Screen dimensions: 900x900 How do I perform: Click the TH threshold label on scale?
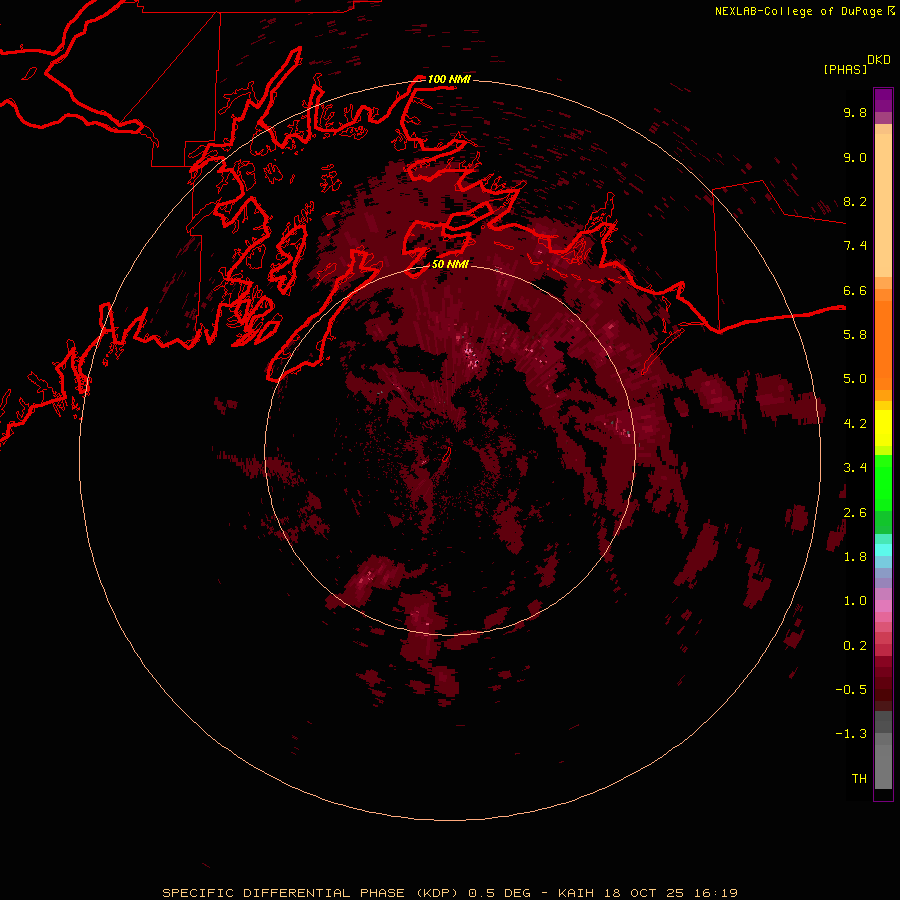tap(859, 779)
